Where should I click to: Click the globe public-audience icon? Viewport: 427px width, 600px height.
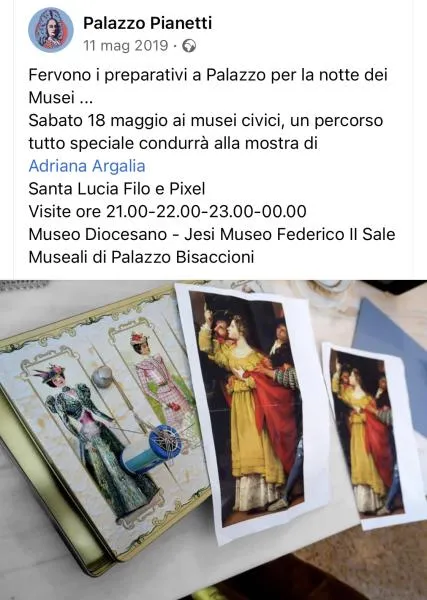coord(189,46)
